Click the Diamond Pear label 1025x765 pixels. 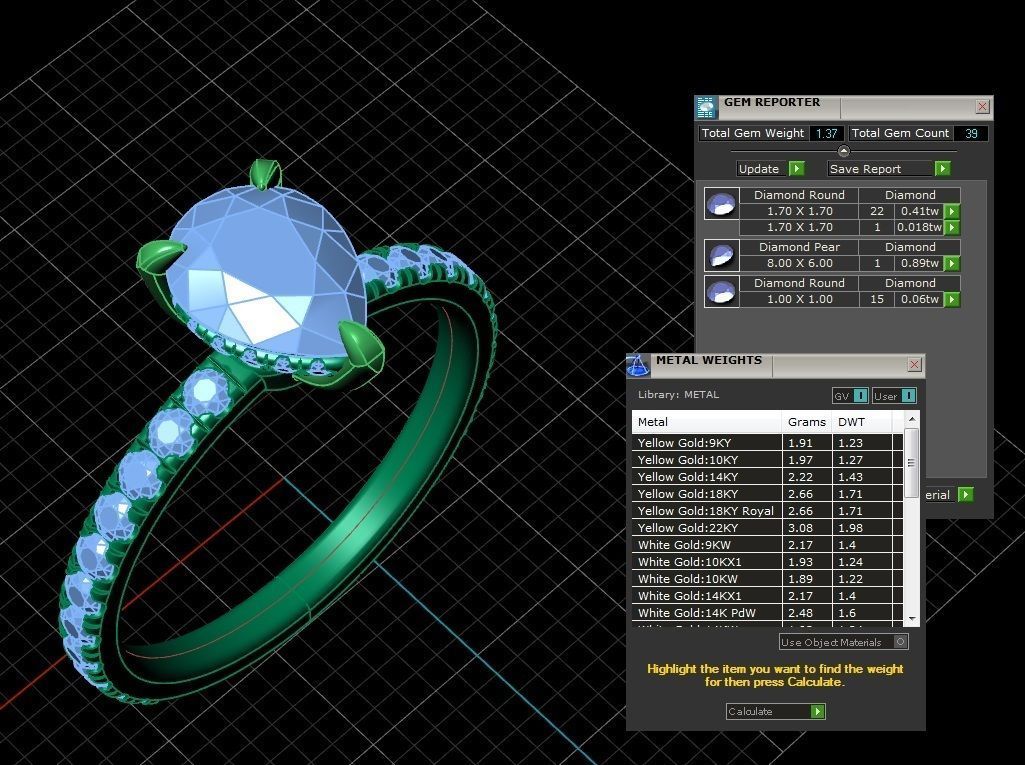click(799, 247)
